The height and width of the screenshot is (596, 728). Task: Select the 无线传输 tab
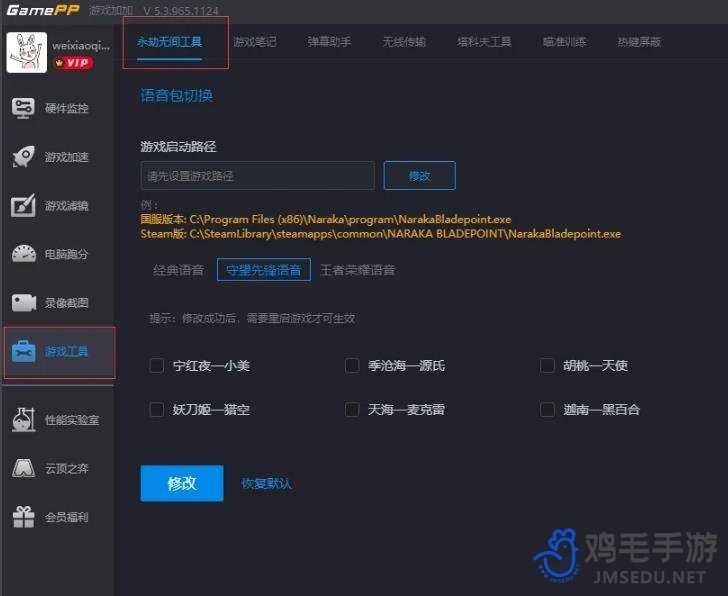[x=404, y=42]
